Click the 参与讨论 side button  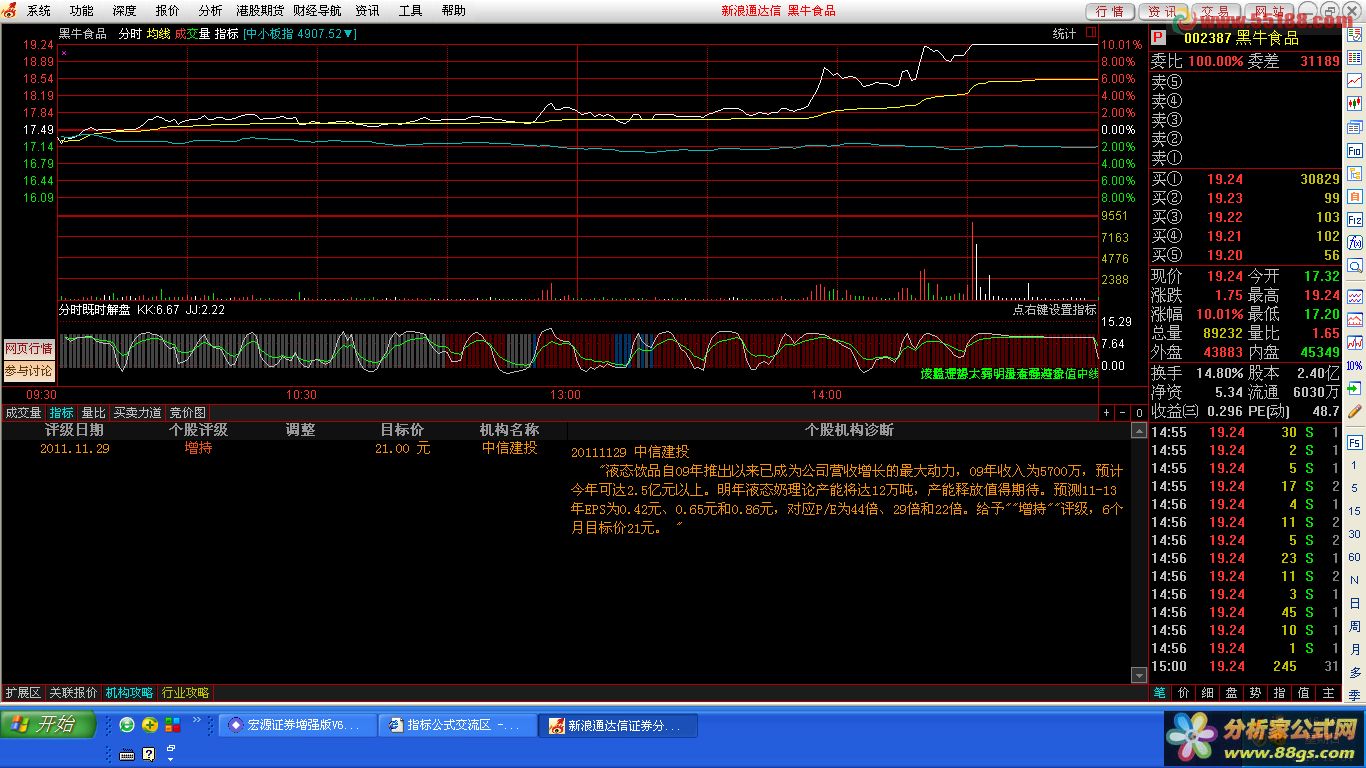pyautogui.click(x=28, y=371)
